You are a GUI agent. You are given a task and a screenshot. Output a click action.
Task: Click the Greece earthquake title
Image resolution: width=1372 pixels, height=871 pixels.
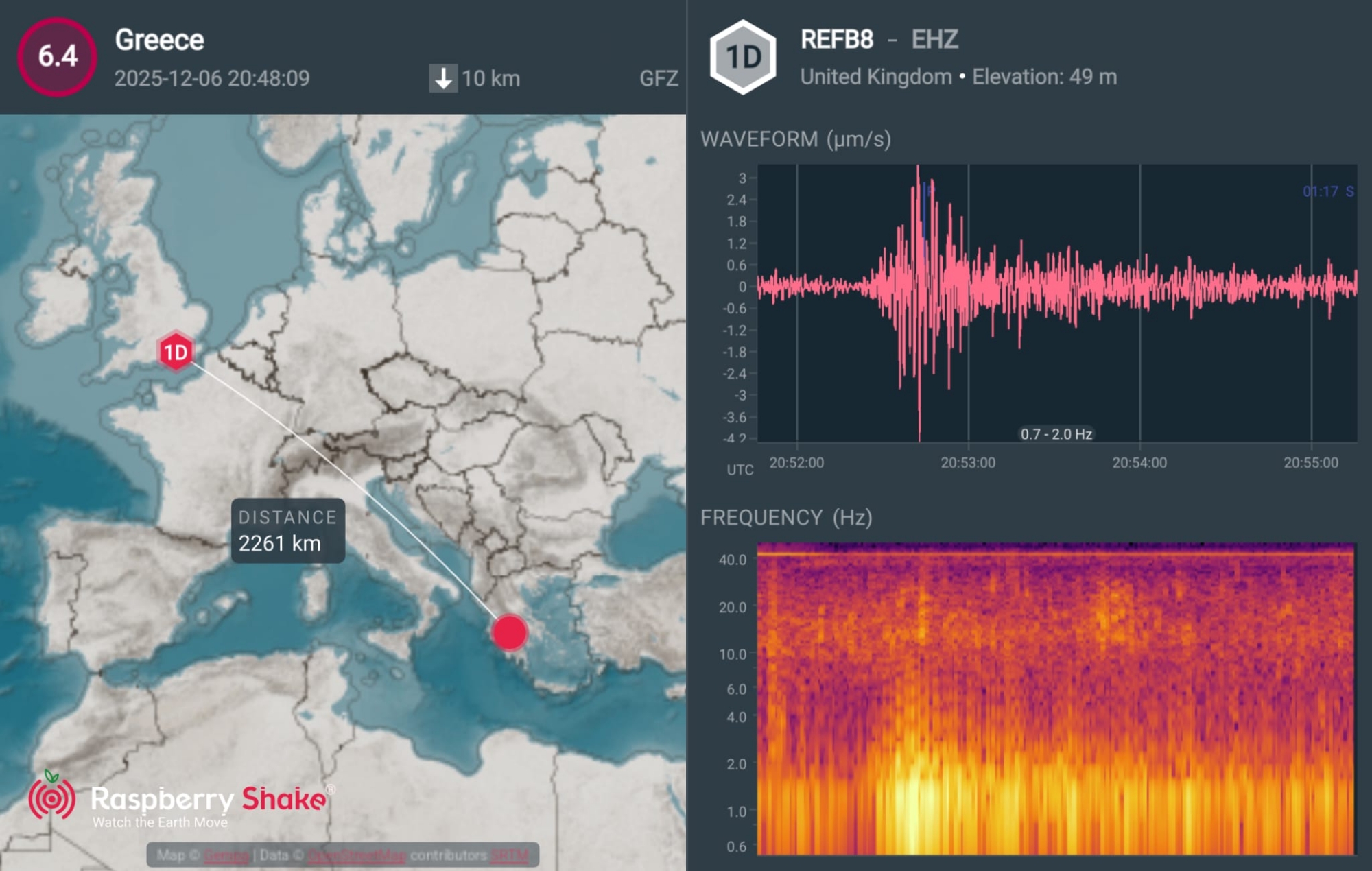point(159,40)
